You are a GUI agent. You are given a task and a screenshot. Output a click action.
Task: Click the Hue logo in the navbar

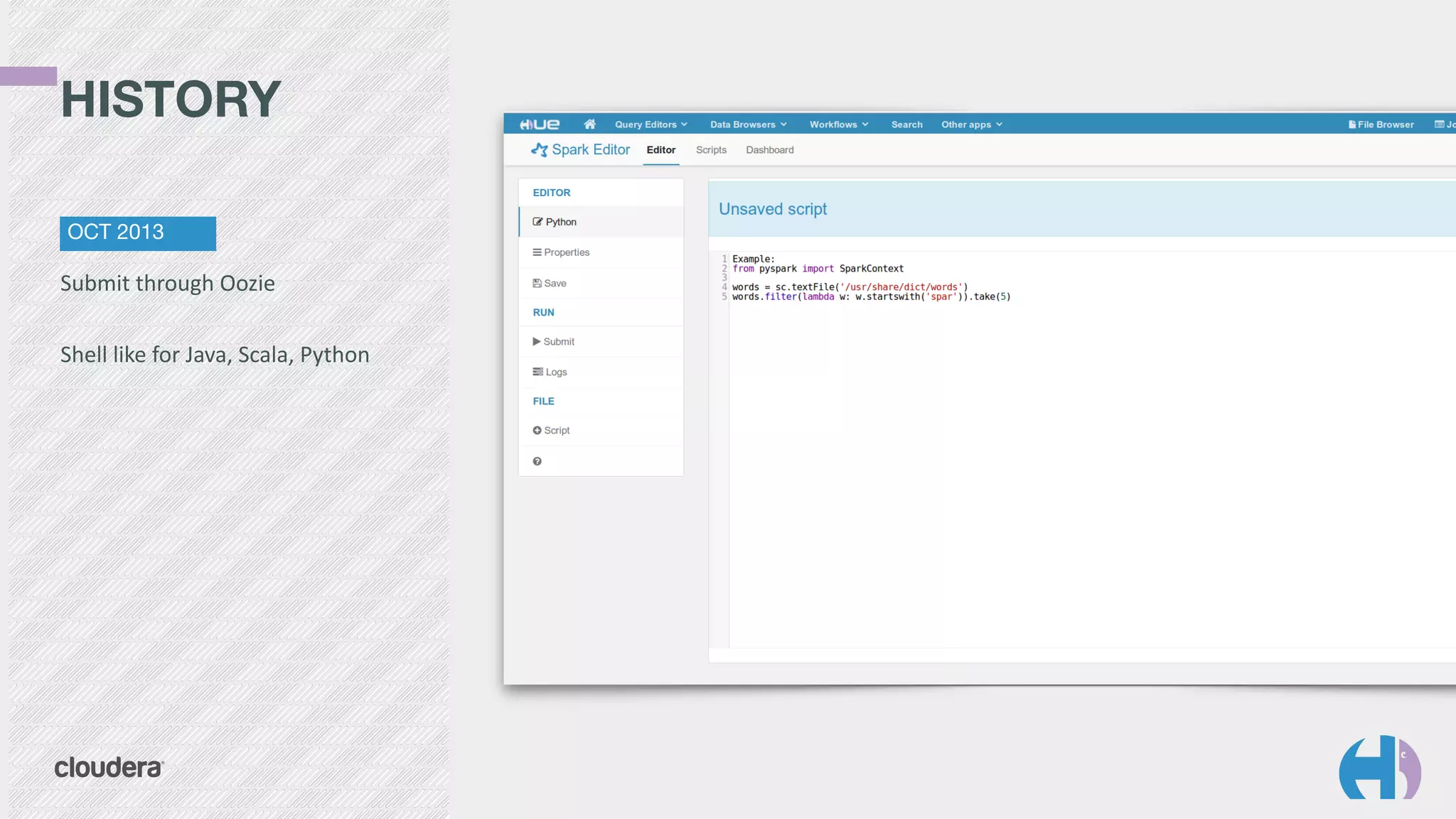click(540, 124)
